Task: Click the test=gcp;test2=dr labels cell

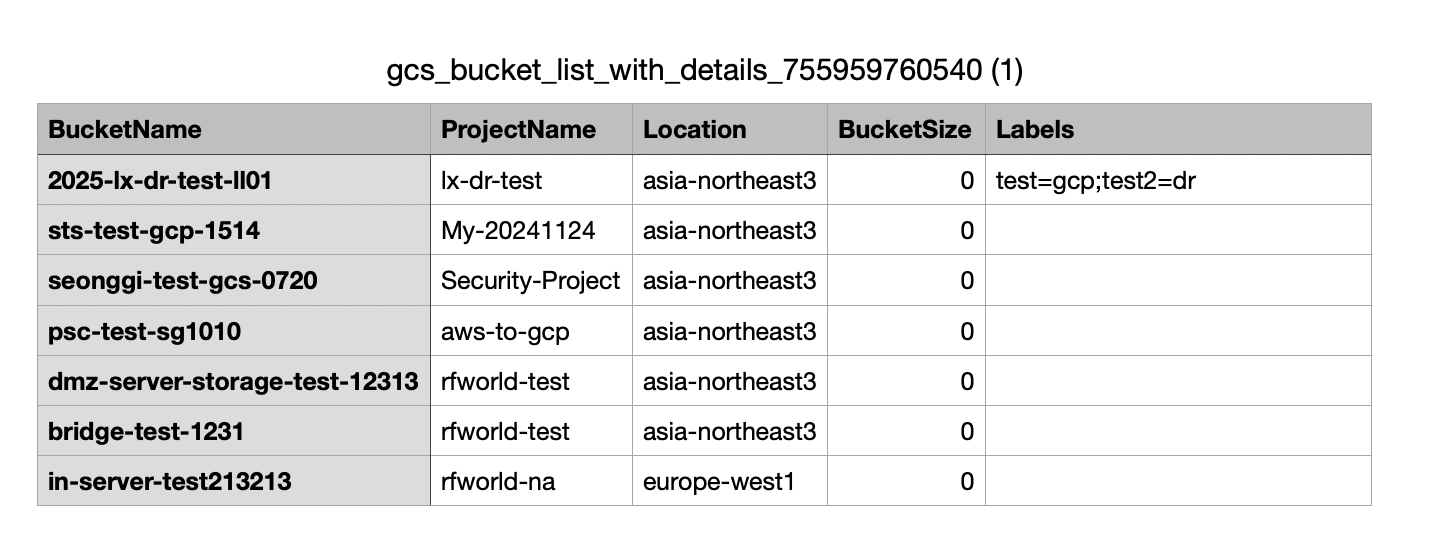Action: (x=1178, y=180)
